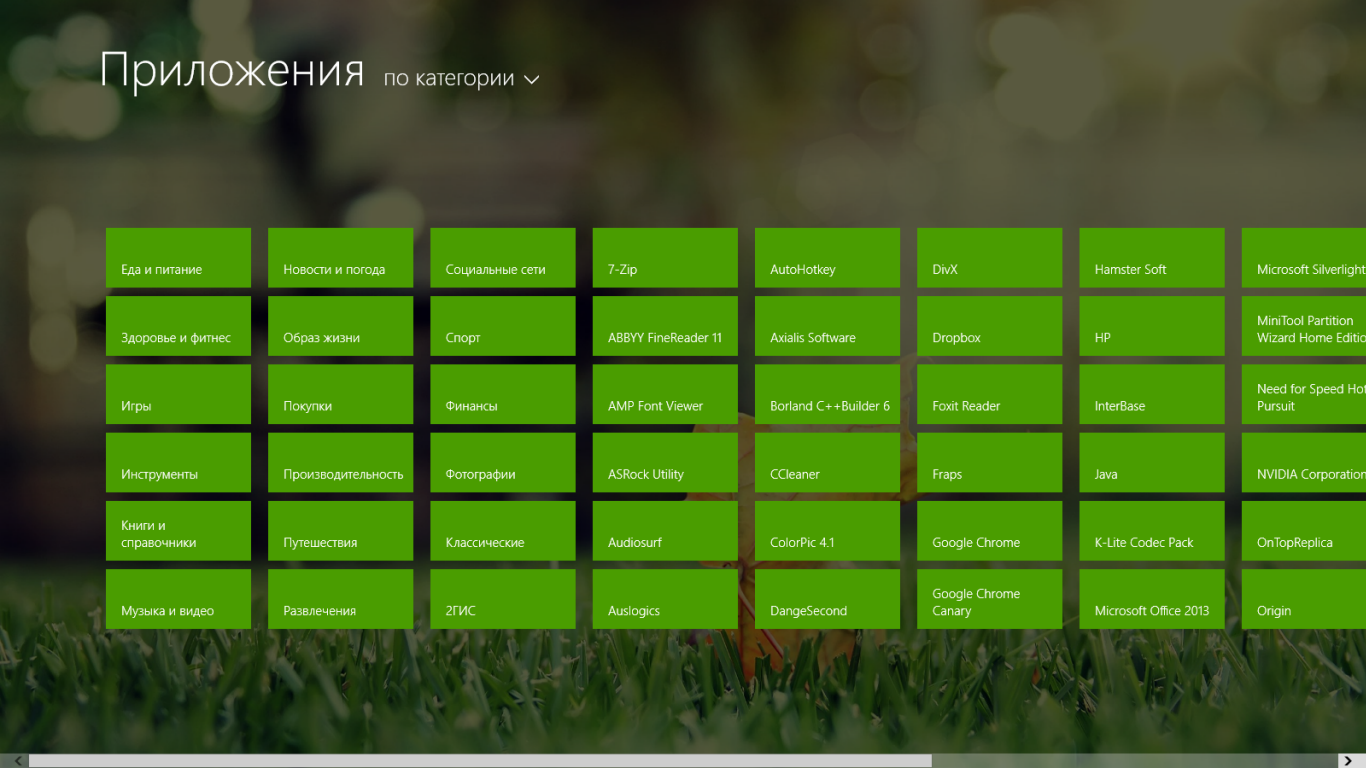This screenshot has height=768, width=1366.
Task: Go to the '2ГИС' group tile
Action: coord(503,599)
